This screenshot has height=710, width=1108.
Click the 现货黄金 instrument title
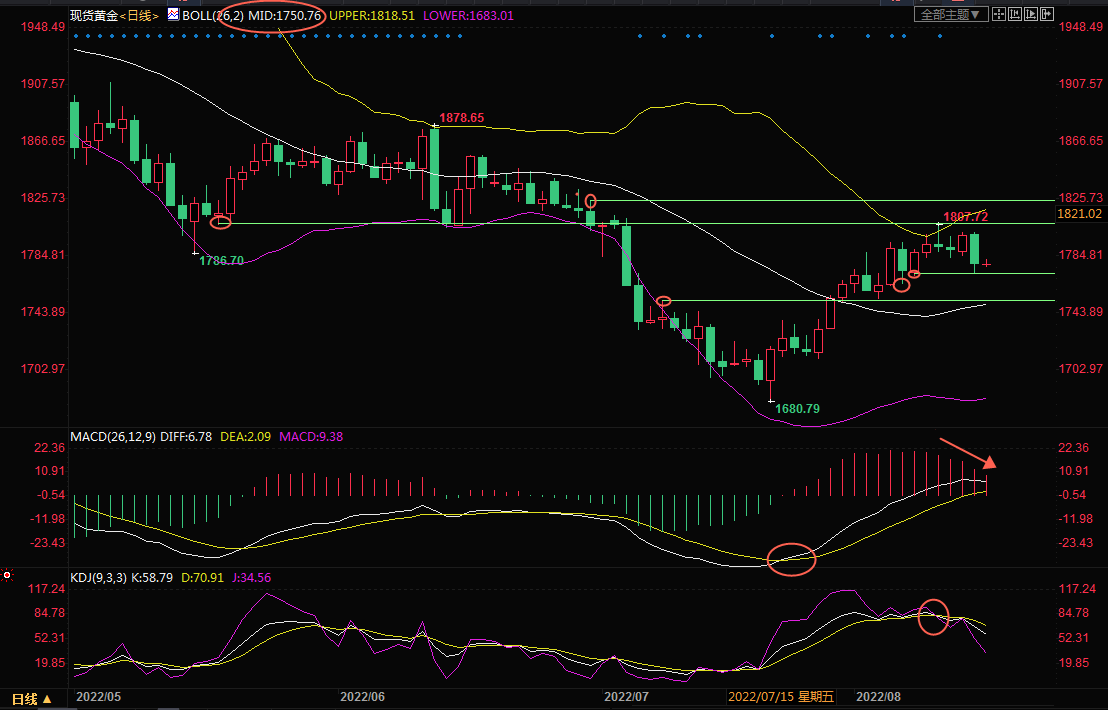93,16
